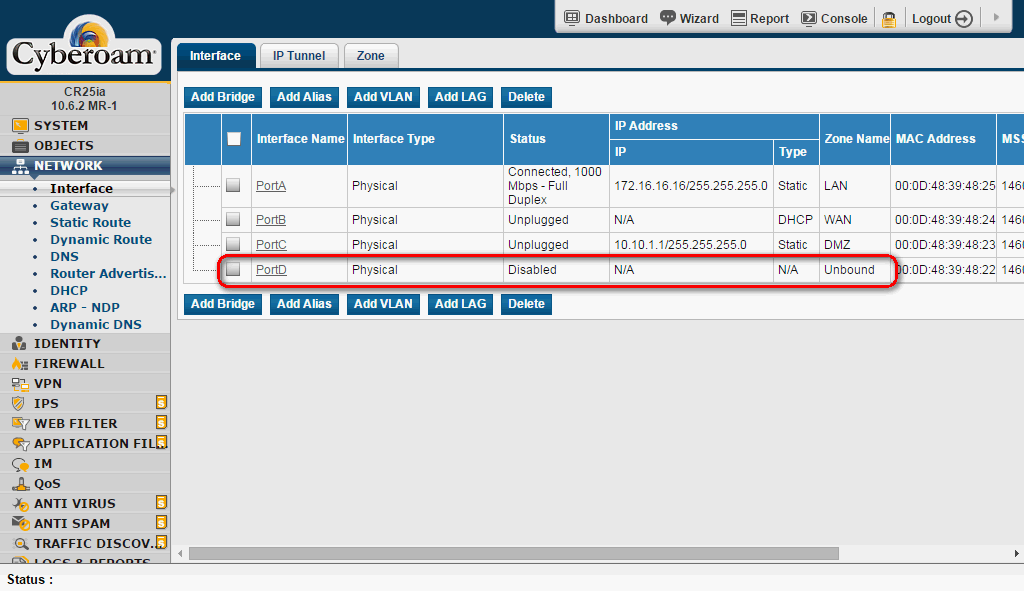Toggle the select-all checkbox in table header
The height and width of the screenshot is (591, 1024).
pyautogui.click(x=234, y=139)
